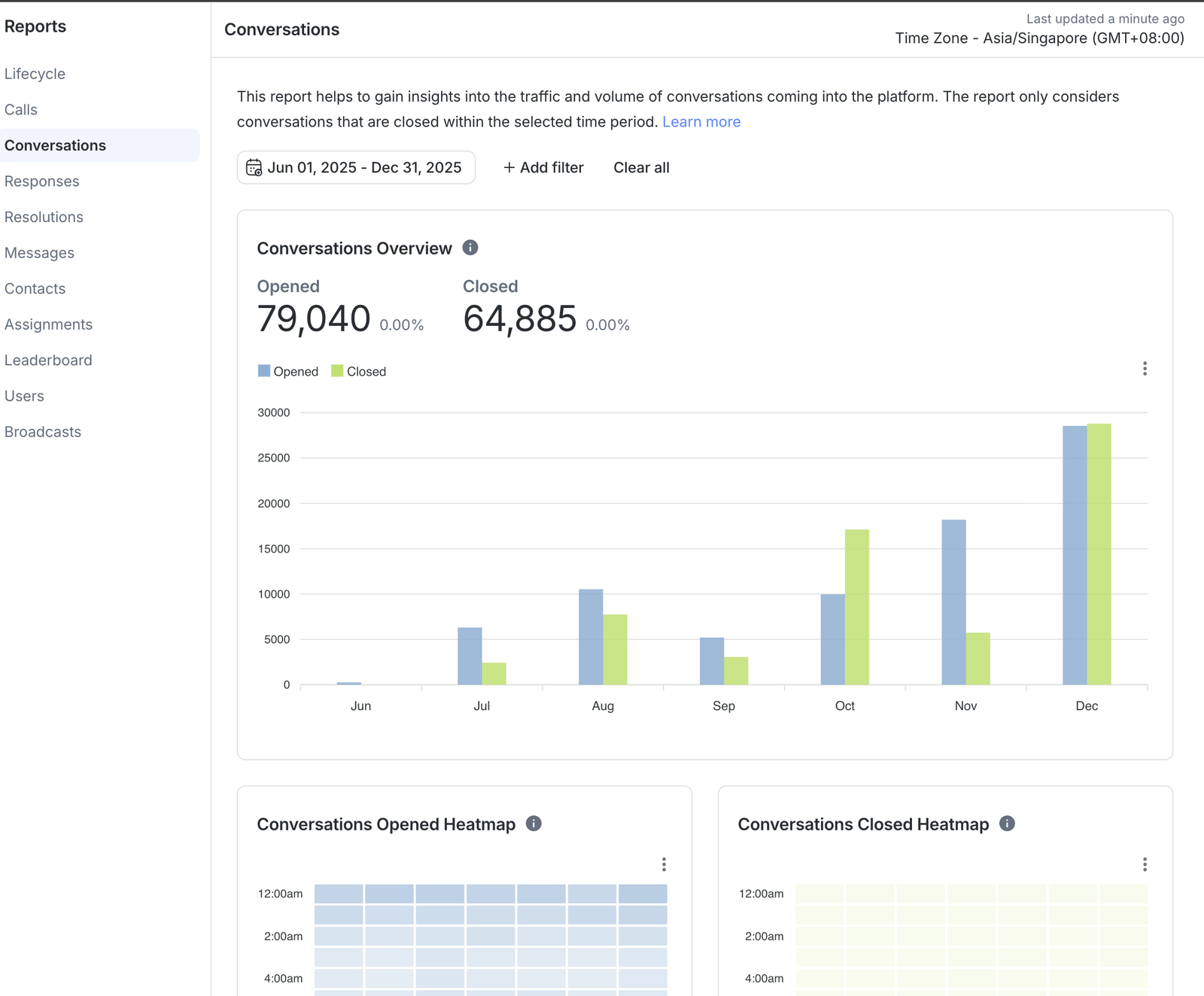Click the calendar icon in date range picker

pyautogui.click(x=254, y=167)
